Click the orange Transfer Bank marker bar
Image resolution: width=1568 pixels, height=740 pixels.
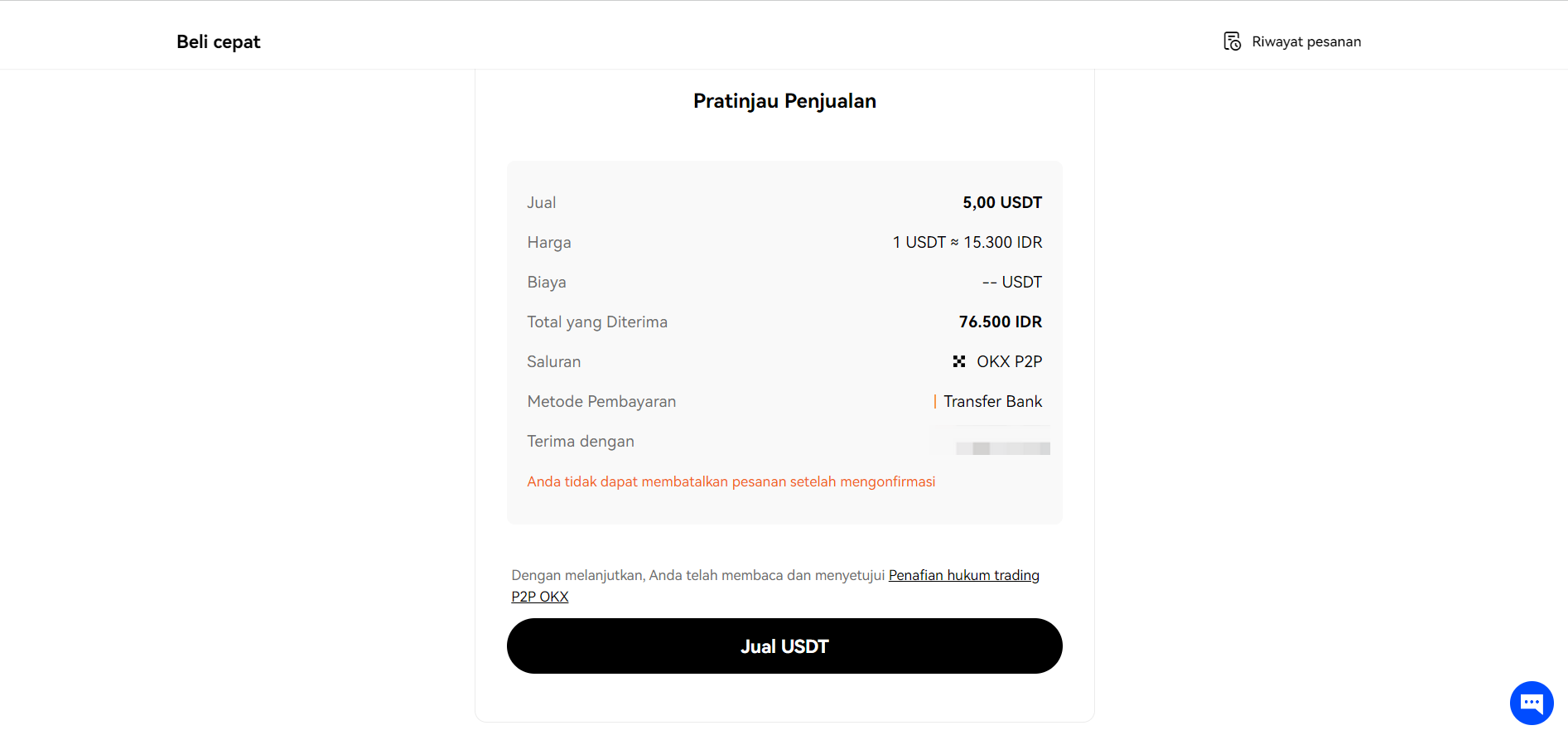[934, 402]
